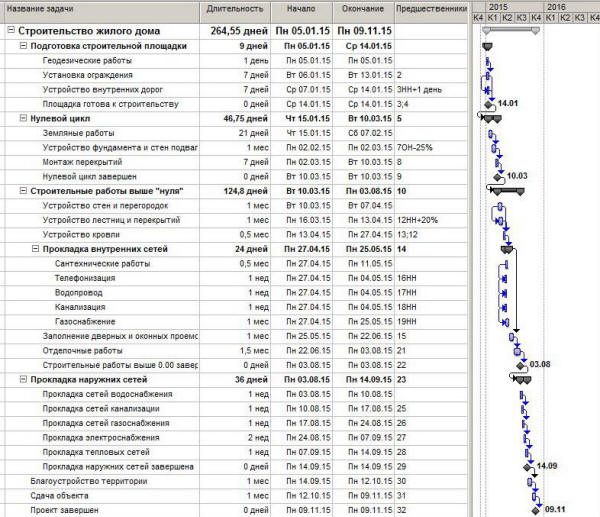600x517 pixels.
Task: Click the Газоснабжение Gantt bar
Action: pyautogui.click(x=506, y=322)
